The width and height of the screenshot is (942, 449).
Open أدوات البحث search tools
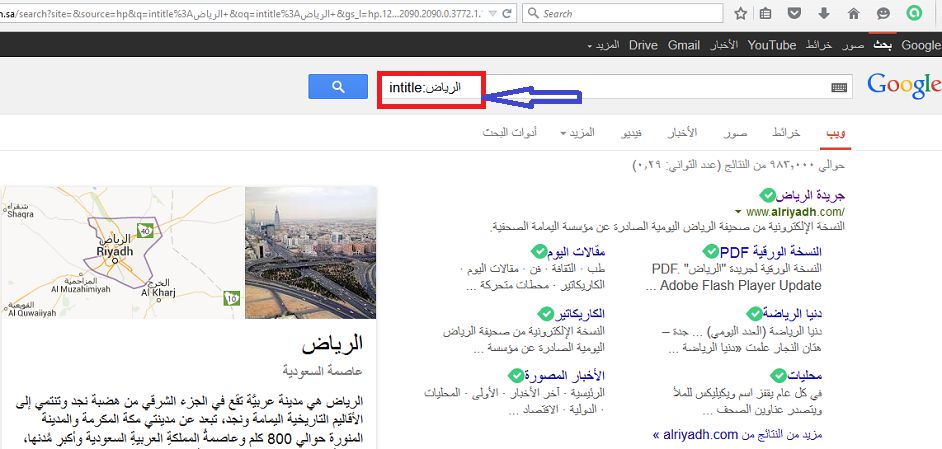(x=510, y=133)
